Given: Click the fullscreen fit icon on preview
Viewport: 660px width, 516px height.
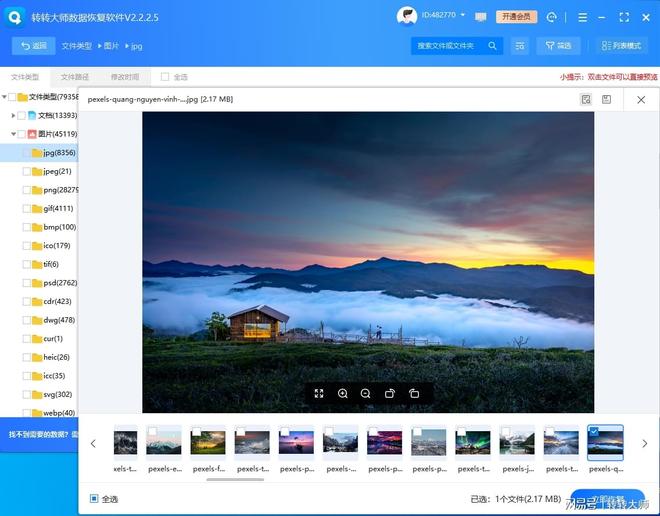Looking at the screenshot, I should pyautogui.click(x=319, y=394).
